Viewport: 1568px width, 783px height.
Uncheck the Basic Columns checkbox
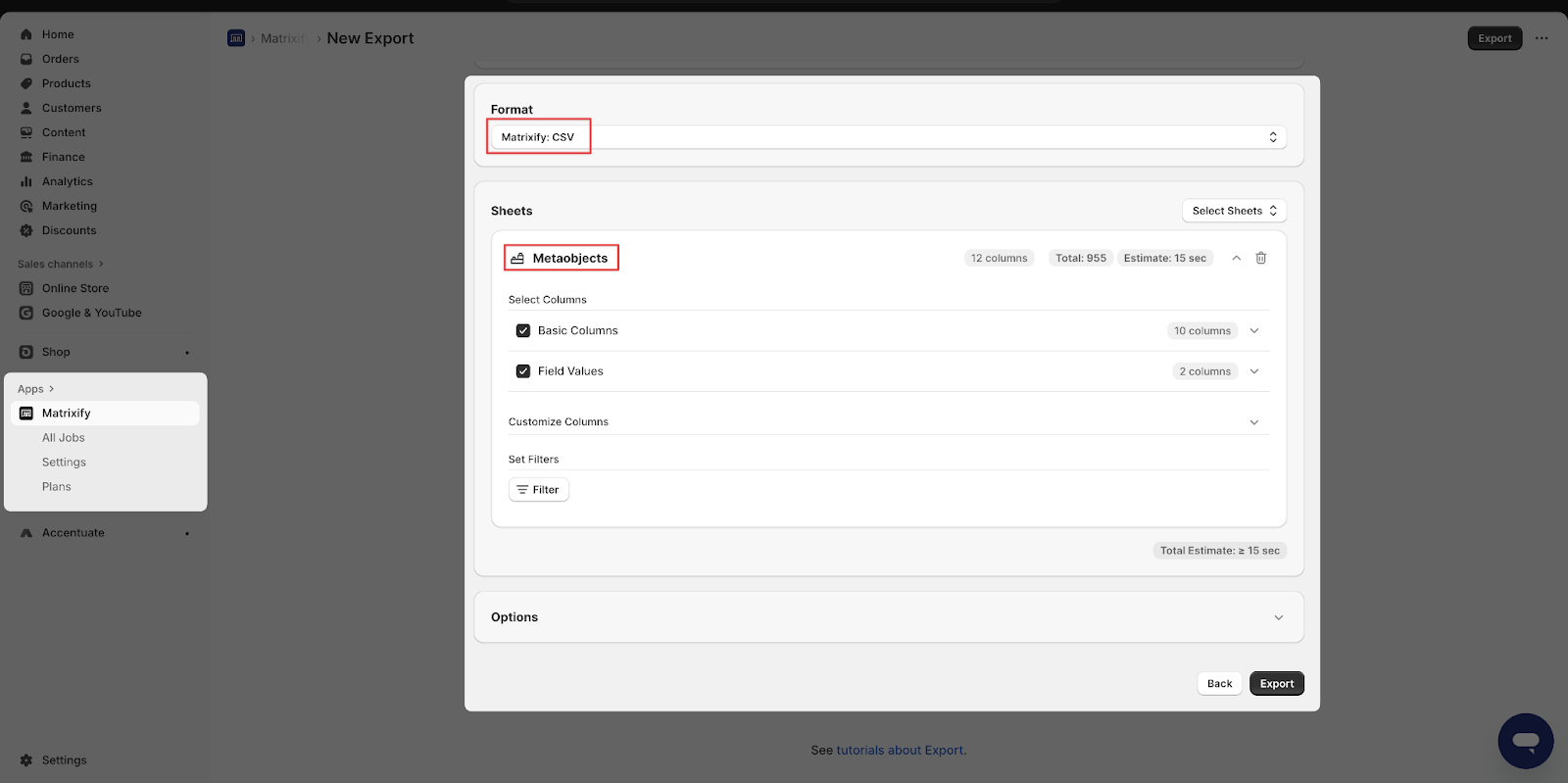tap(523, 331)
